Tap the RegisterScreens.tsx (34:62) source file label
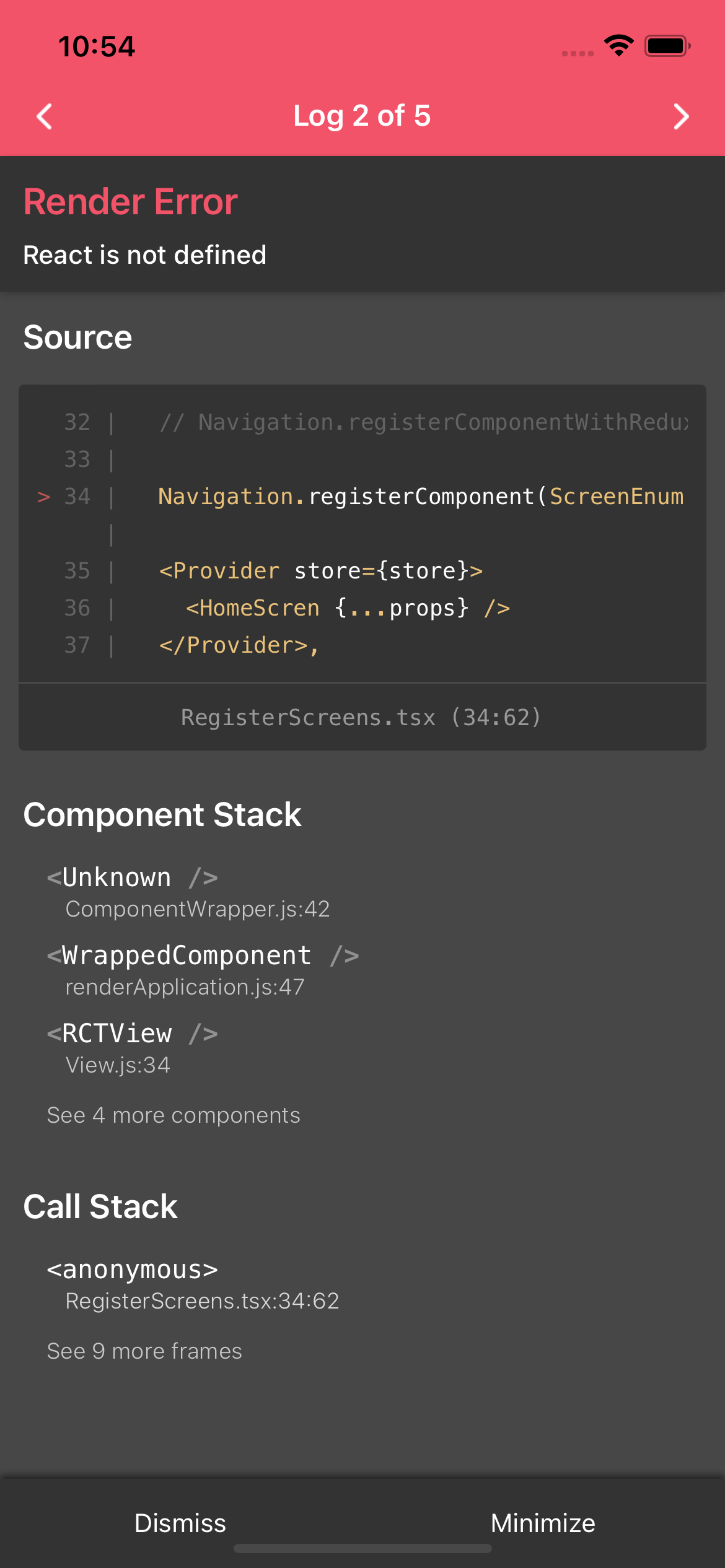725x1568 pixels. click(x=361, y=717)
